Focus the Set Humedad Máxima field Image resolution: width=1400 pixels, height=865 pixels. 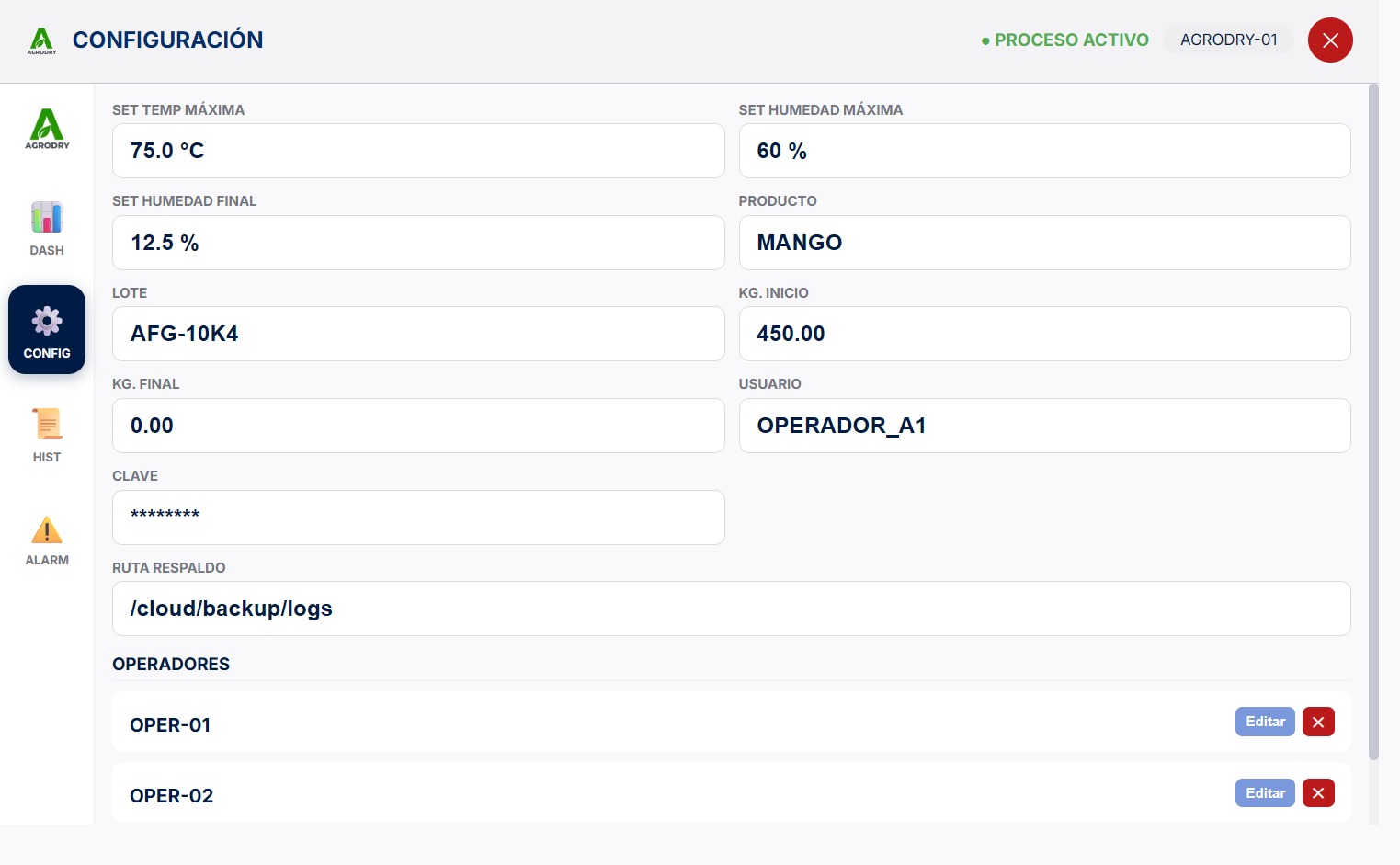point(1044,151)
